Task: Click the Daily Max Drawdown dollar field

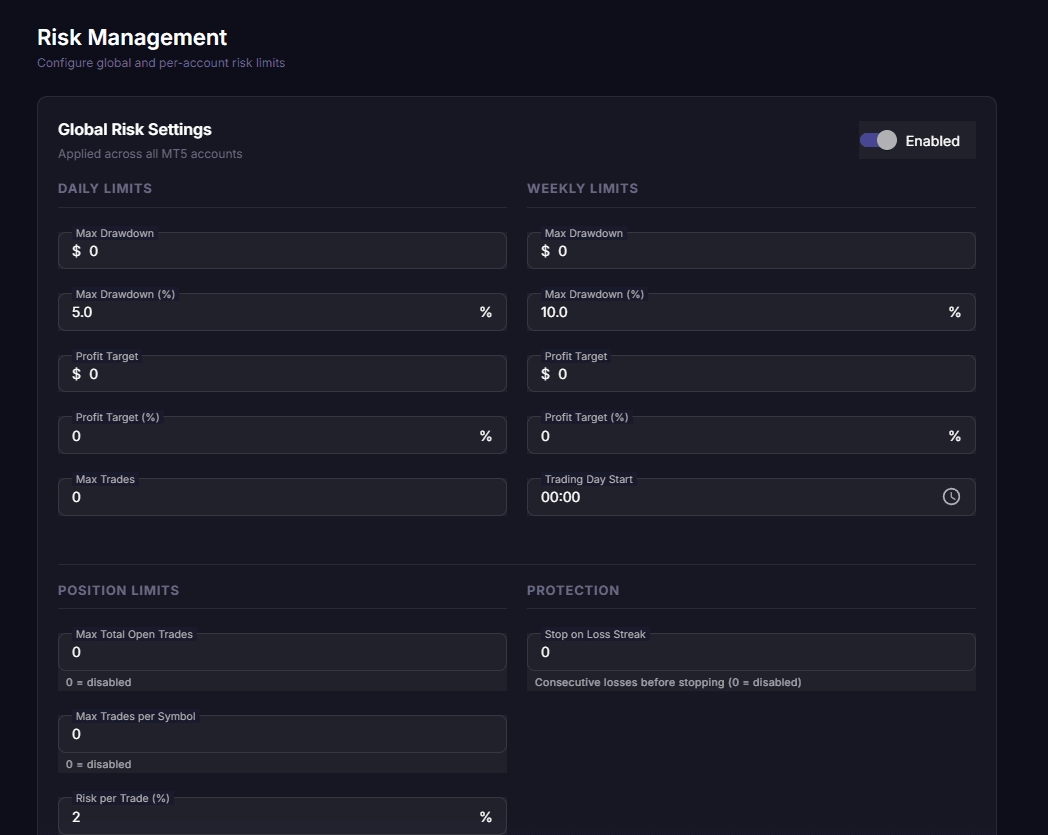Action: [290, 251]
